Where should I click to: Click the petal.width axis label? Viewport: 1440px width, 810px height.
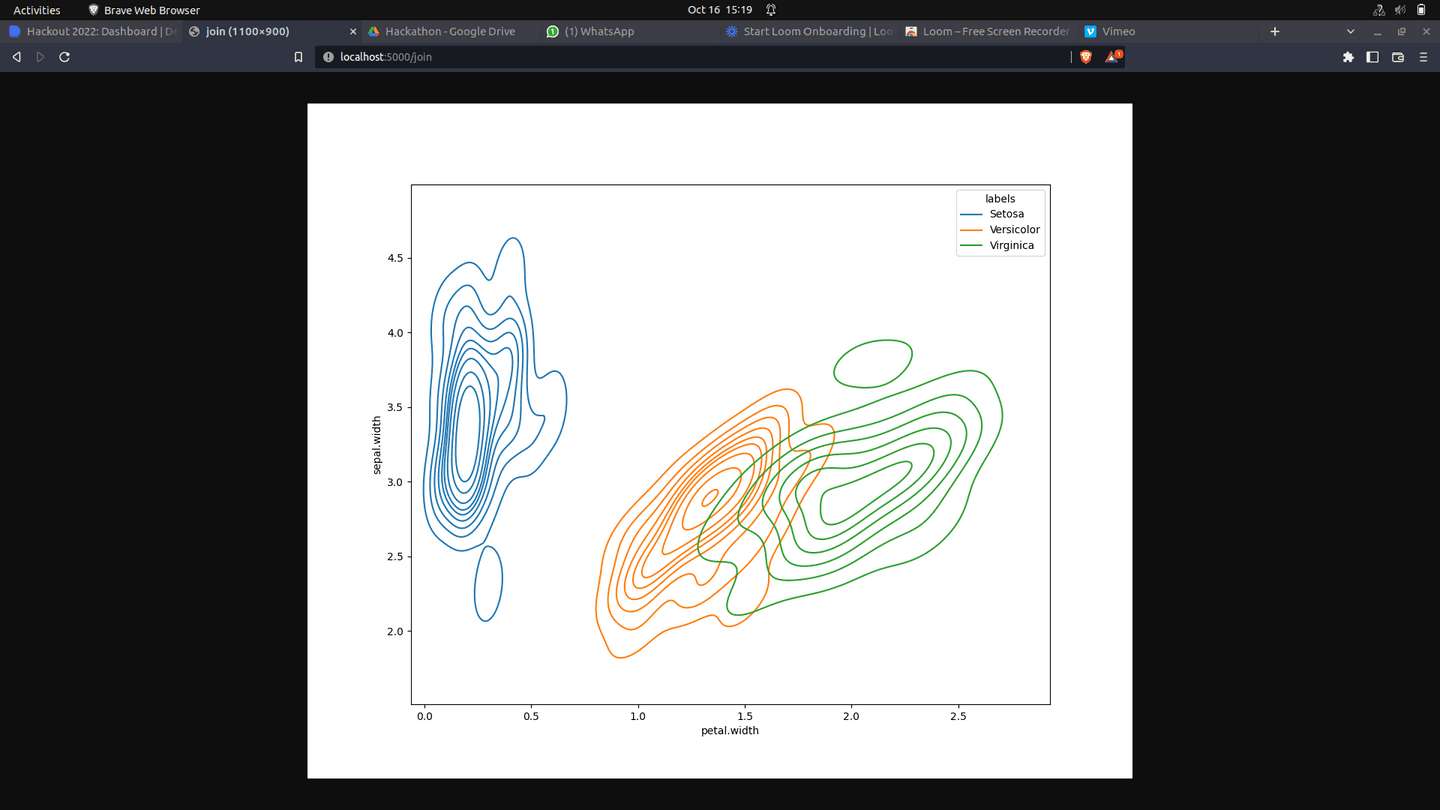click(x=730, y=731)
